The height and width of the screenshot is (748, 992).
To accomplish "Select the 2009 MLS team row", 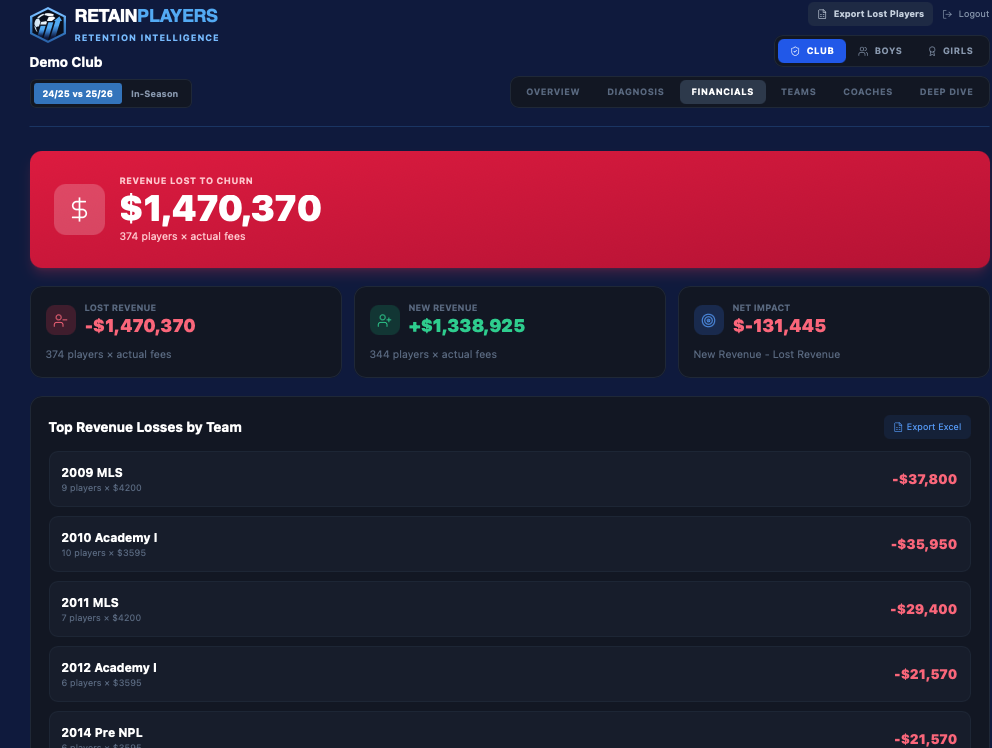I will pyautogui.click(x=510, y=479).
